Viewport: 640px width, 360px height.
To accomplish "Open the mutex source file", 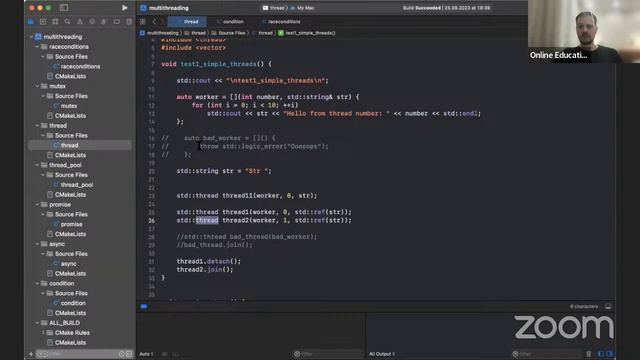I will 69,106.
